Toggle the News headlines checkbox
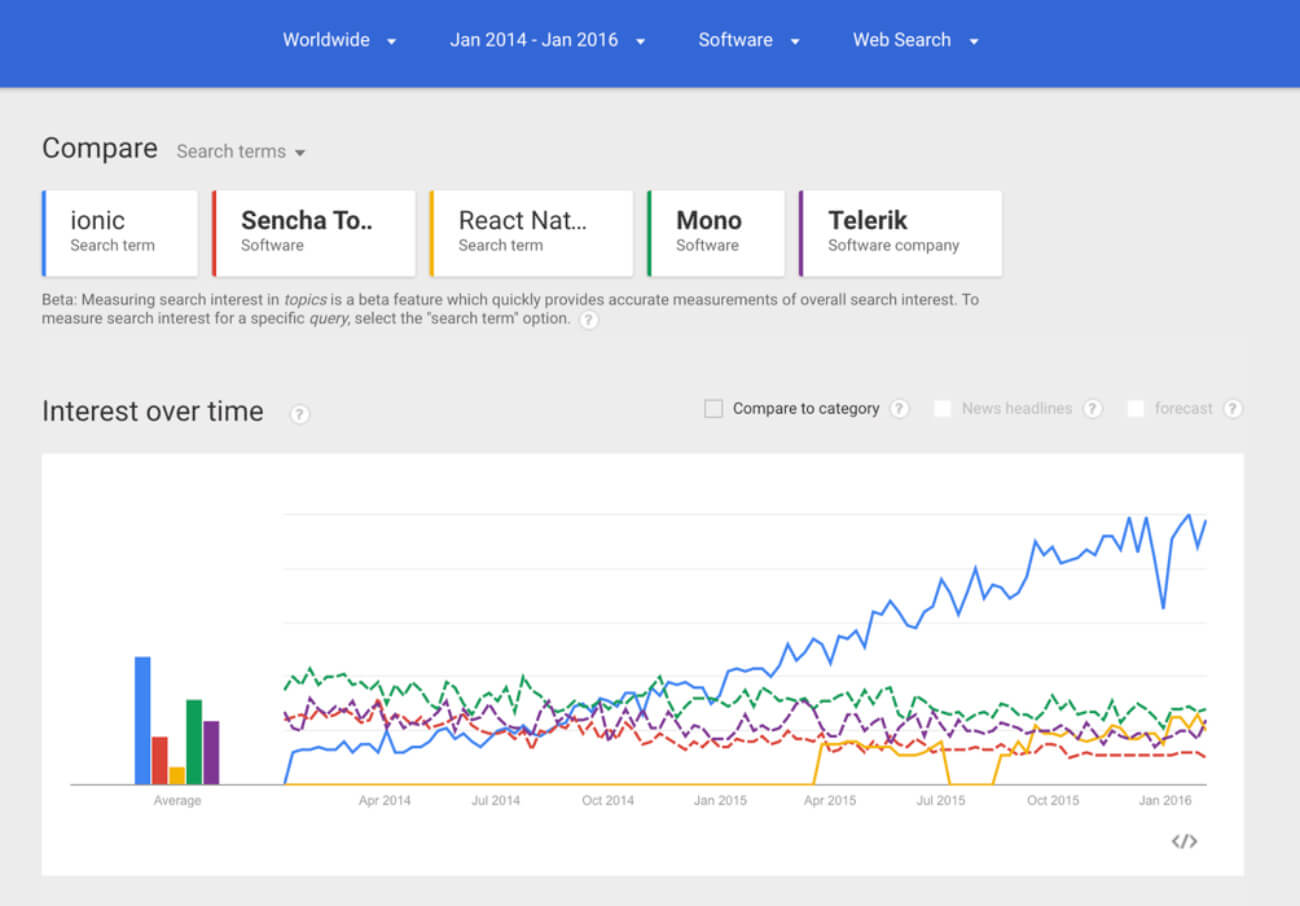Viewport: 1300px width, 906px height. coord(942,408)
